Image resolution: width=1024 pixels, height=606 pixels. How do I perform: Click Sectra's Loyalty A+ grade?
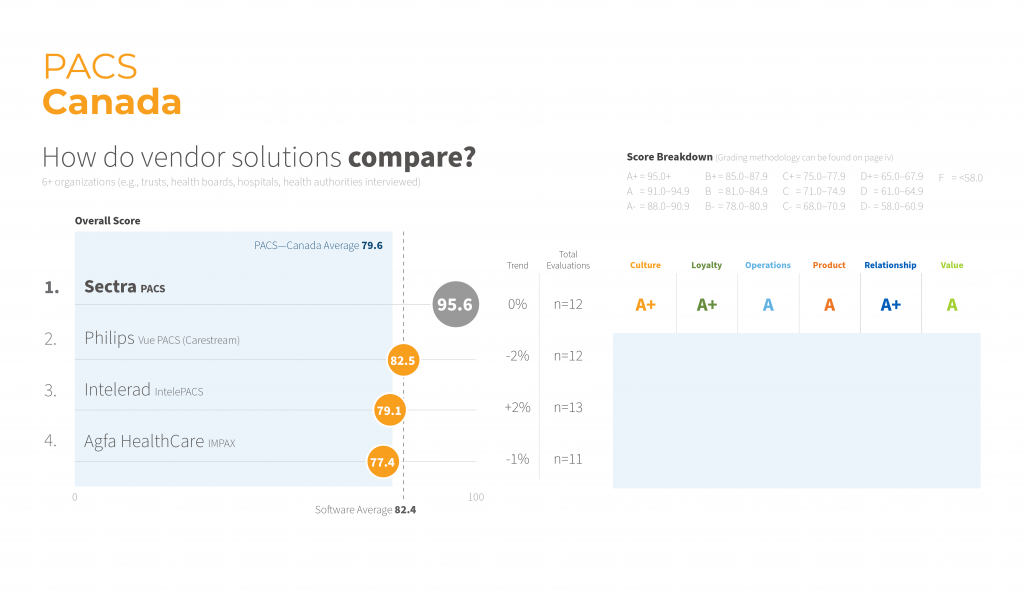(707, 304)
